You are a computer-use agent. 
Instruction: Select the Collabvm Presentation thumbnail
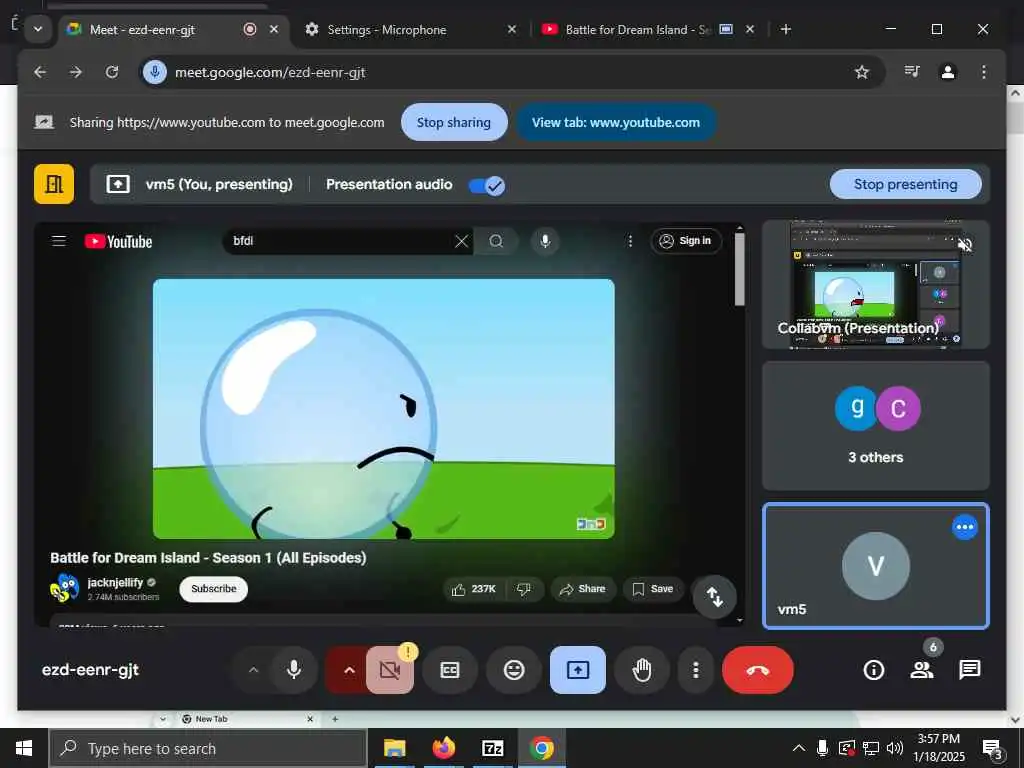(875, 284)
